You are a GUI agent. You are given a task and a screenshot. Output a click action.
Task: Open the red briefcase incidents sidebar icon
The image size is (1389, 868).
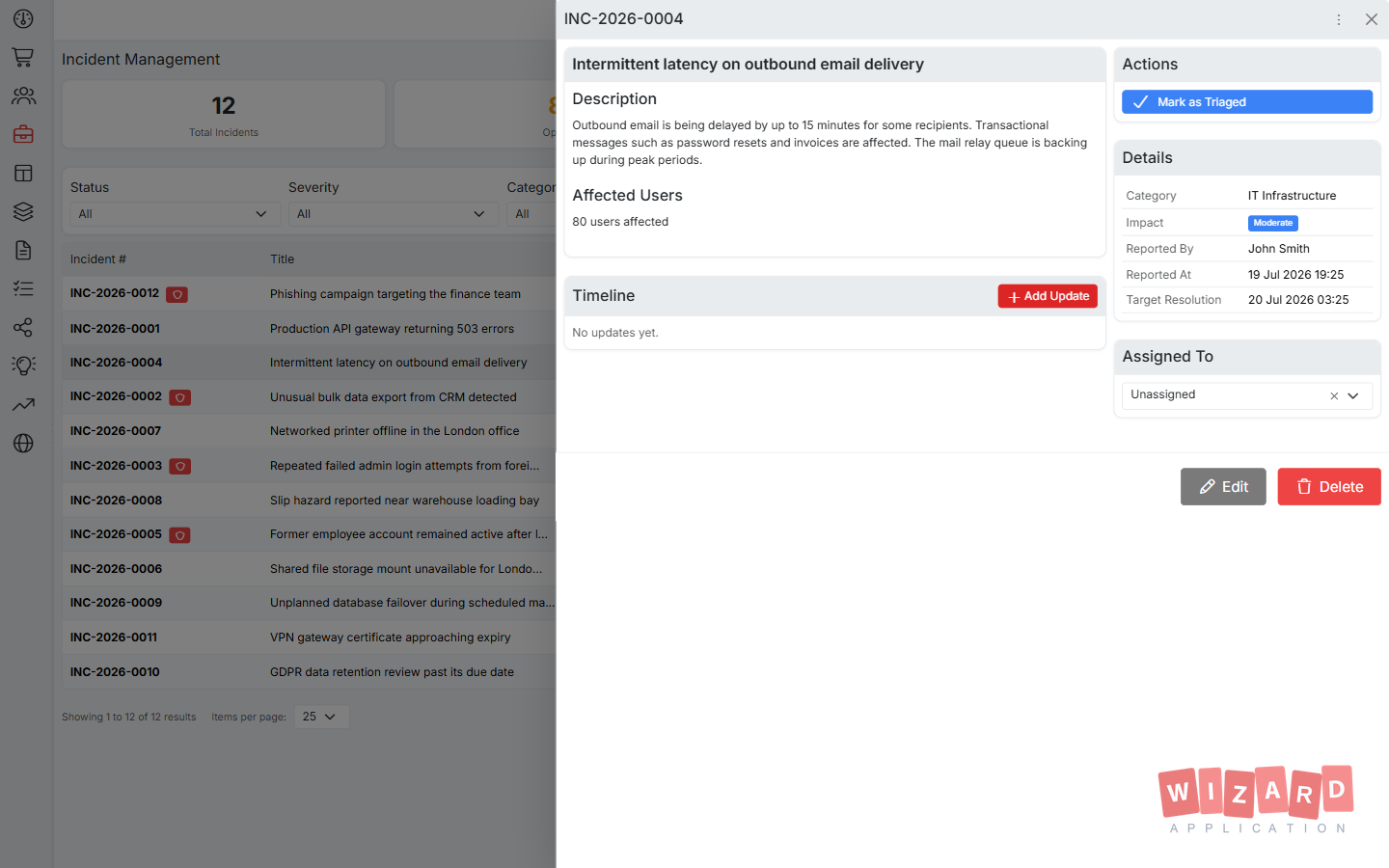23,134
